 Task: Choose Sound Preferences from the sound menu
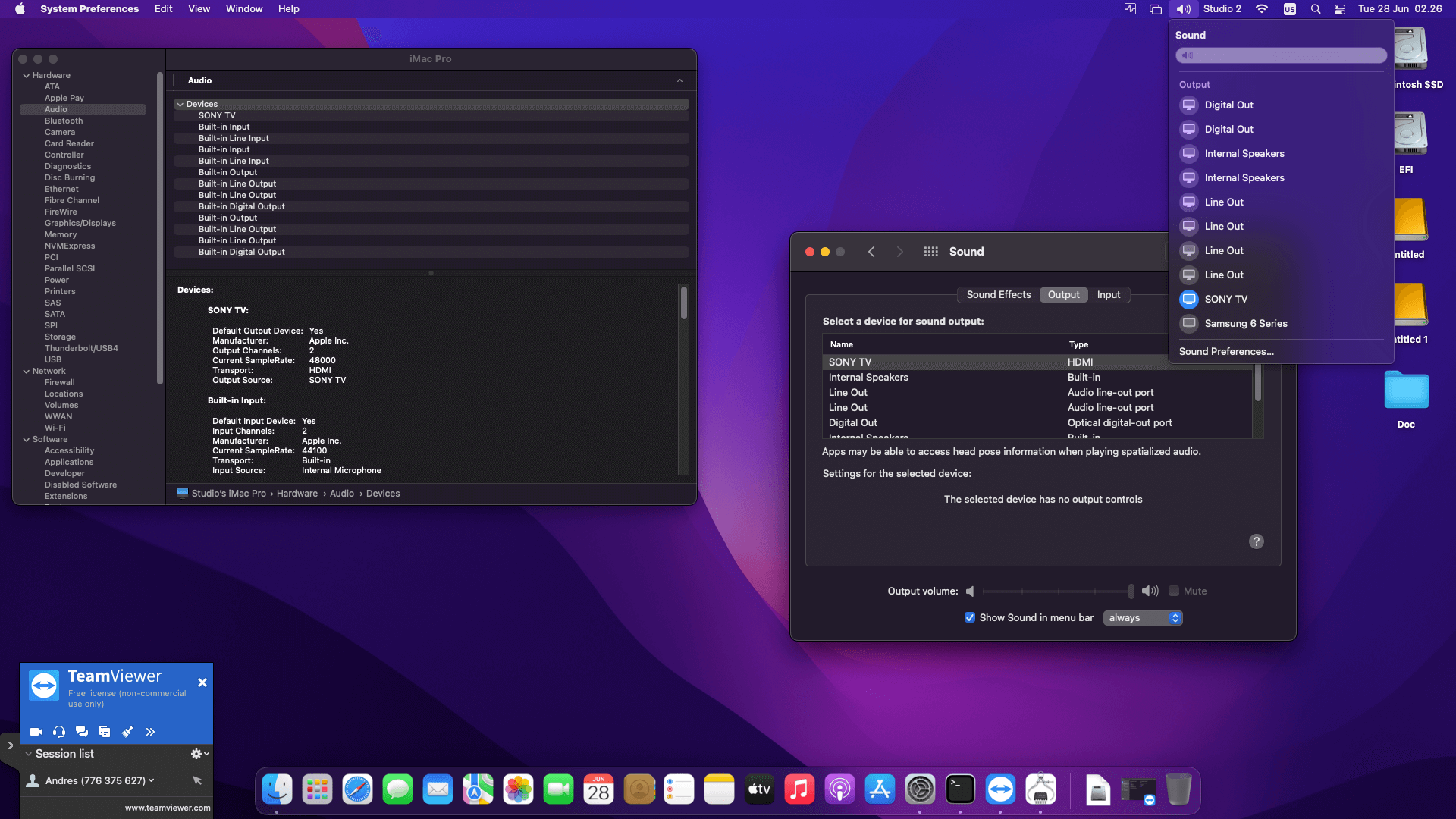(x=1226, y=351)
